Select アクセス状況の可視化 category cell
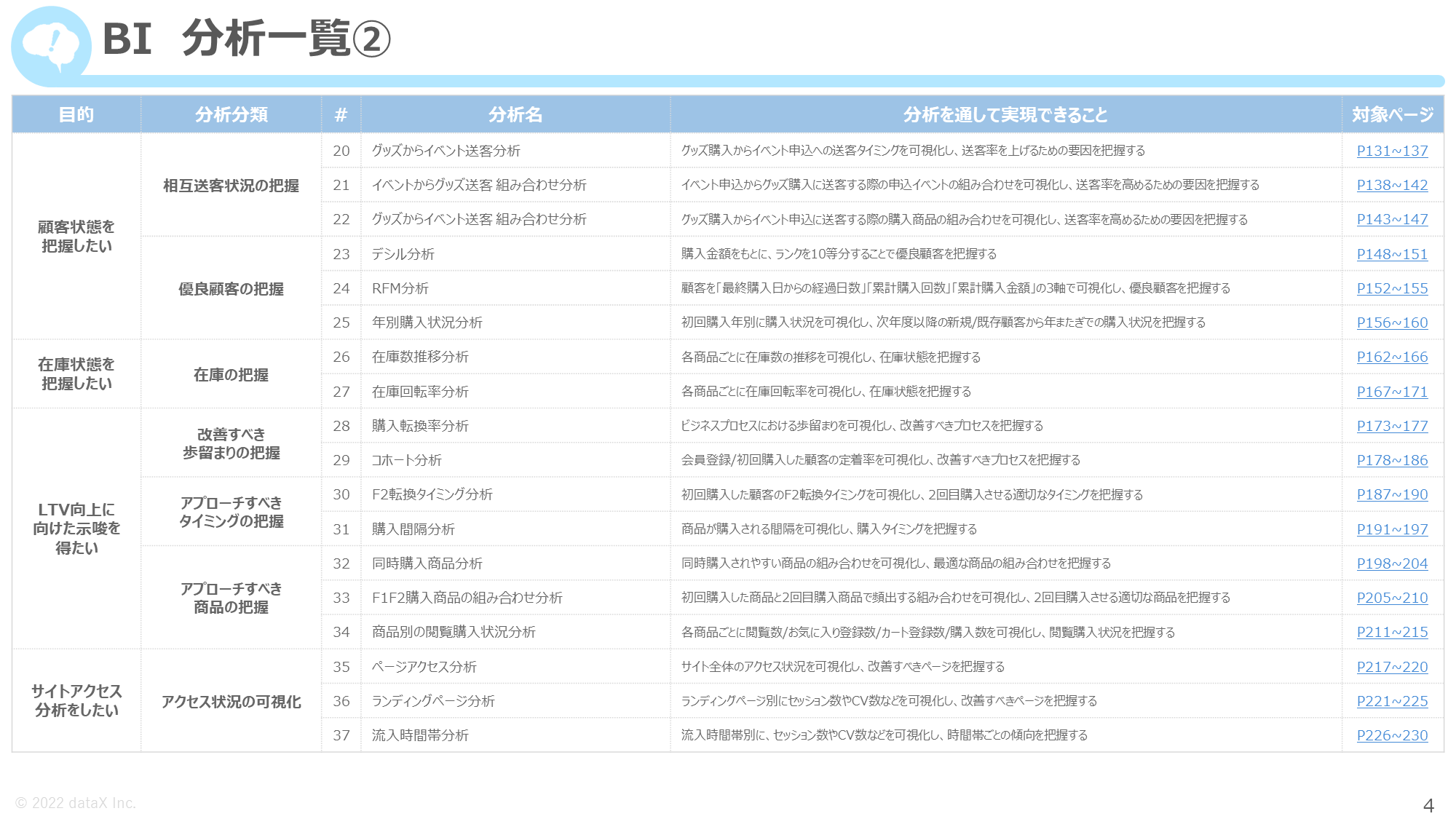The width and height of the screenshot is (1456, 819). pos(232,702)
